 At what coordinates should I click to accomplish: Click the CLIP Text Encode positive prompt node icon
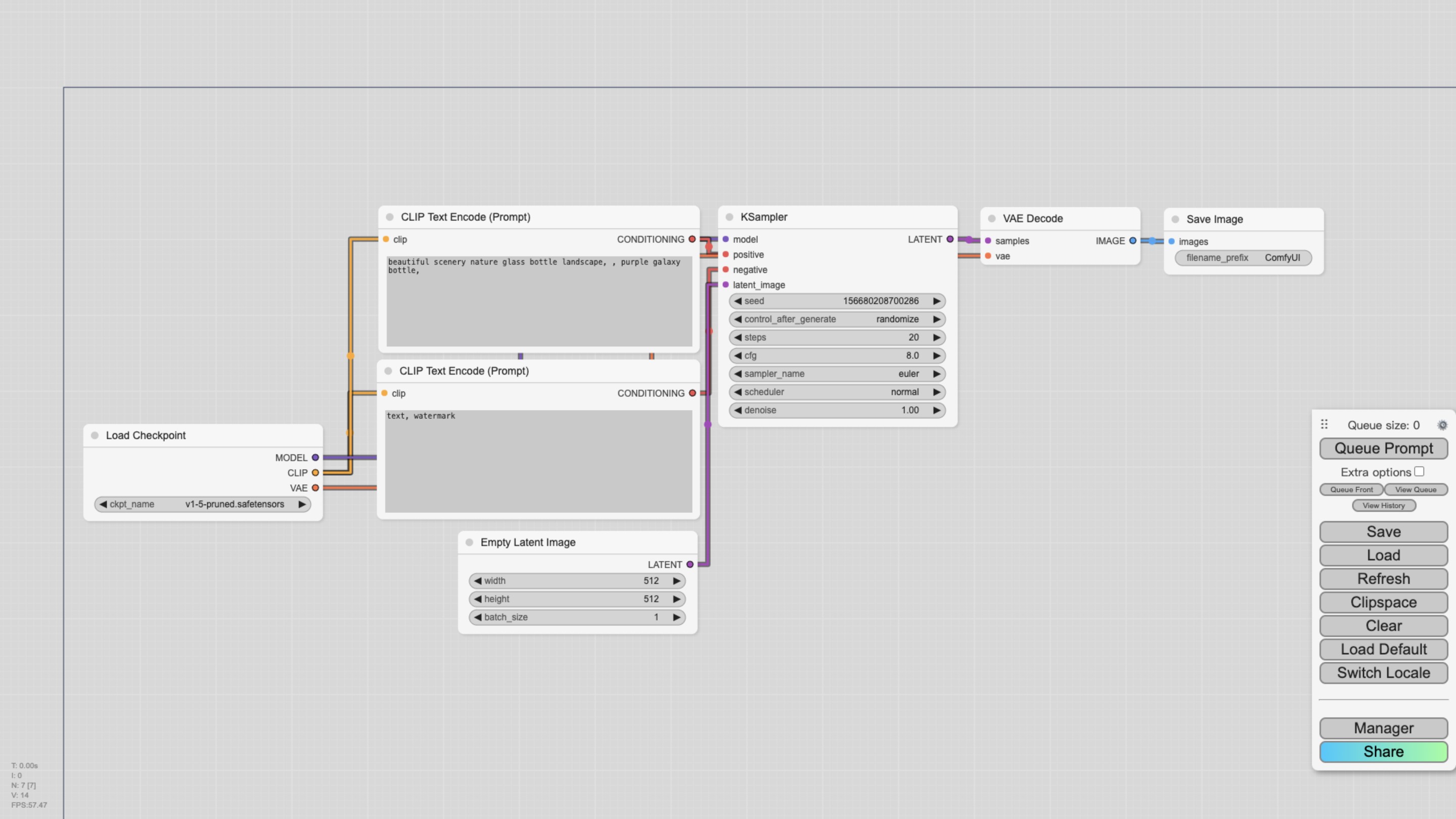pos(390,217)
